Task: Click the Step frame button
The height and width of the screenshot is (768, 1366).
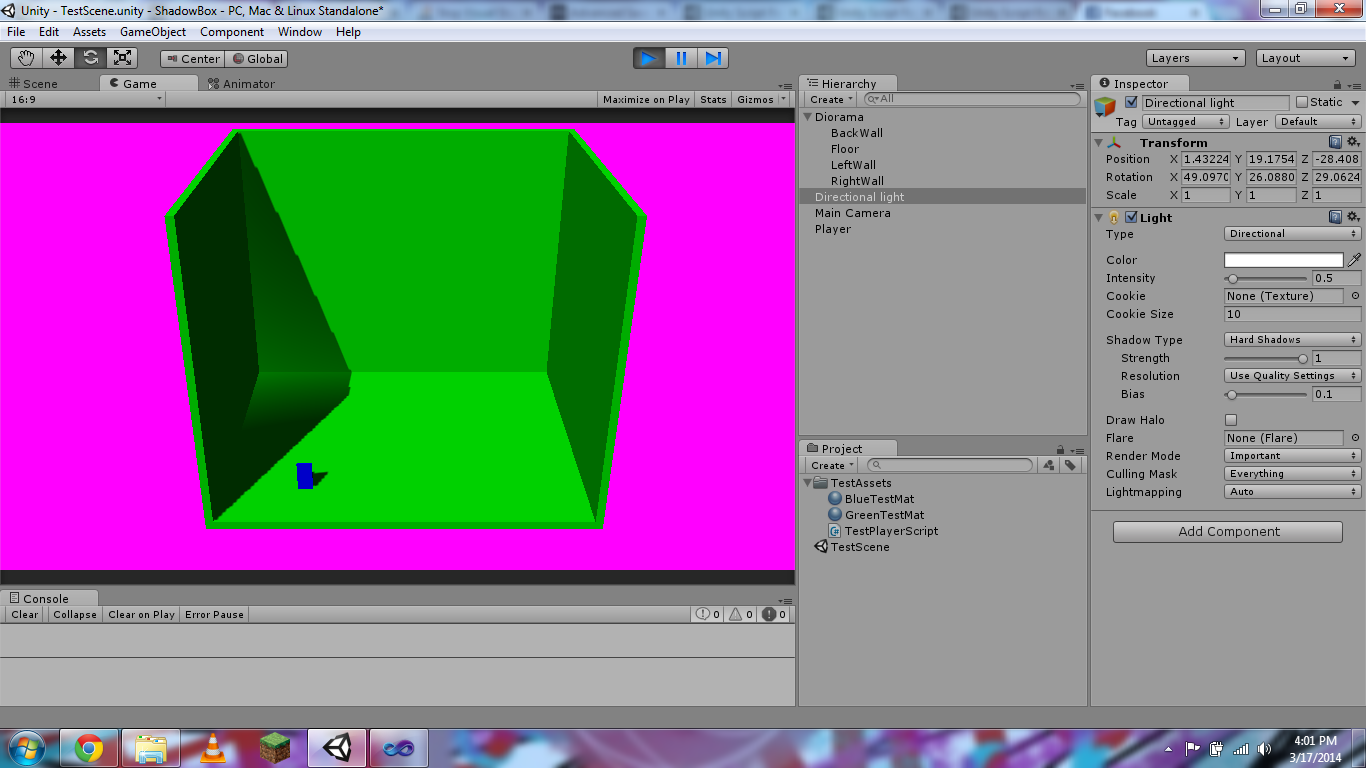Action: click(x=713, y=58)
